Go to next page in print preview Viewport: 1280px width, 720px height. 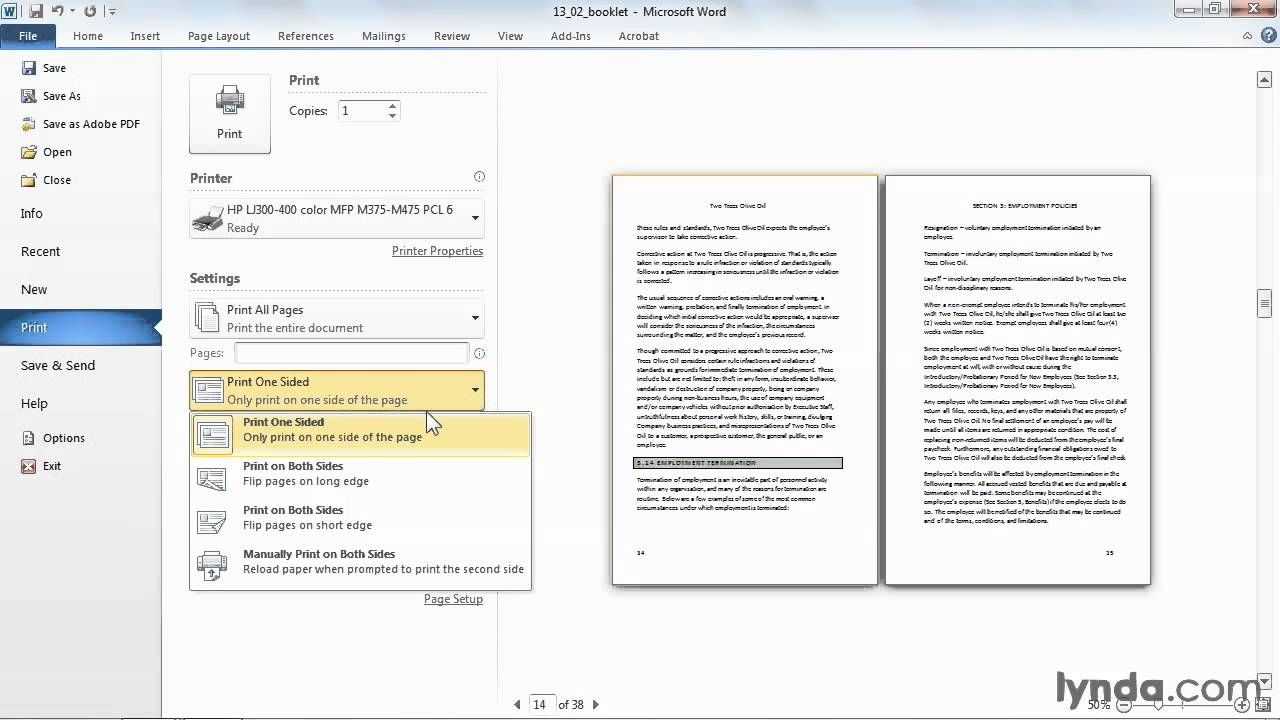[x=596, y=705]
